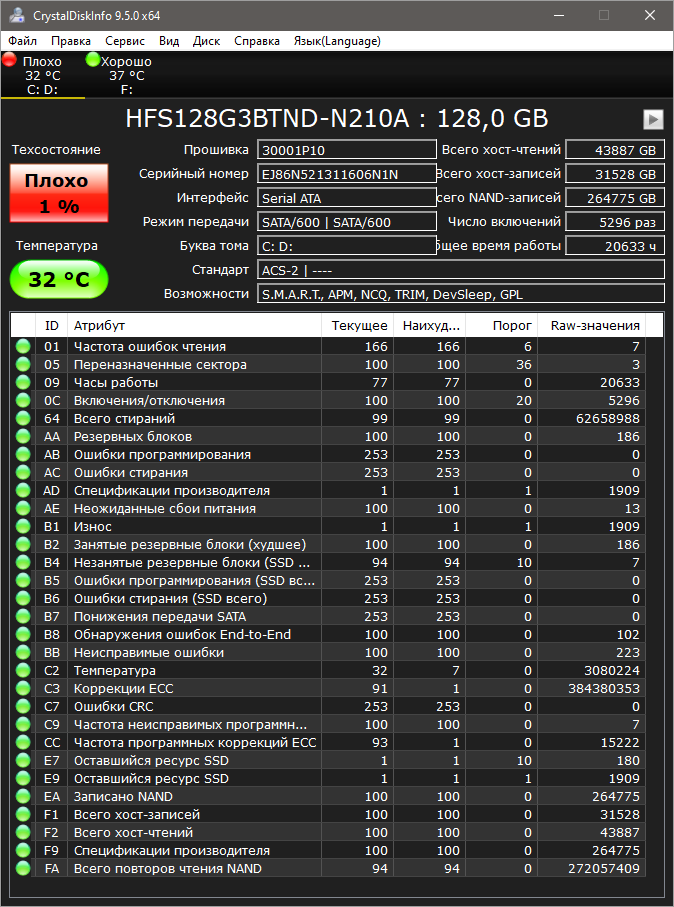The height and width of the screenshot is (907, 674).
Task: Click the red Плохо 1 % health status
Action: click(x=59, y=193)
